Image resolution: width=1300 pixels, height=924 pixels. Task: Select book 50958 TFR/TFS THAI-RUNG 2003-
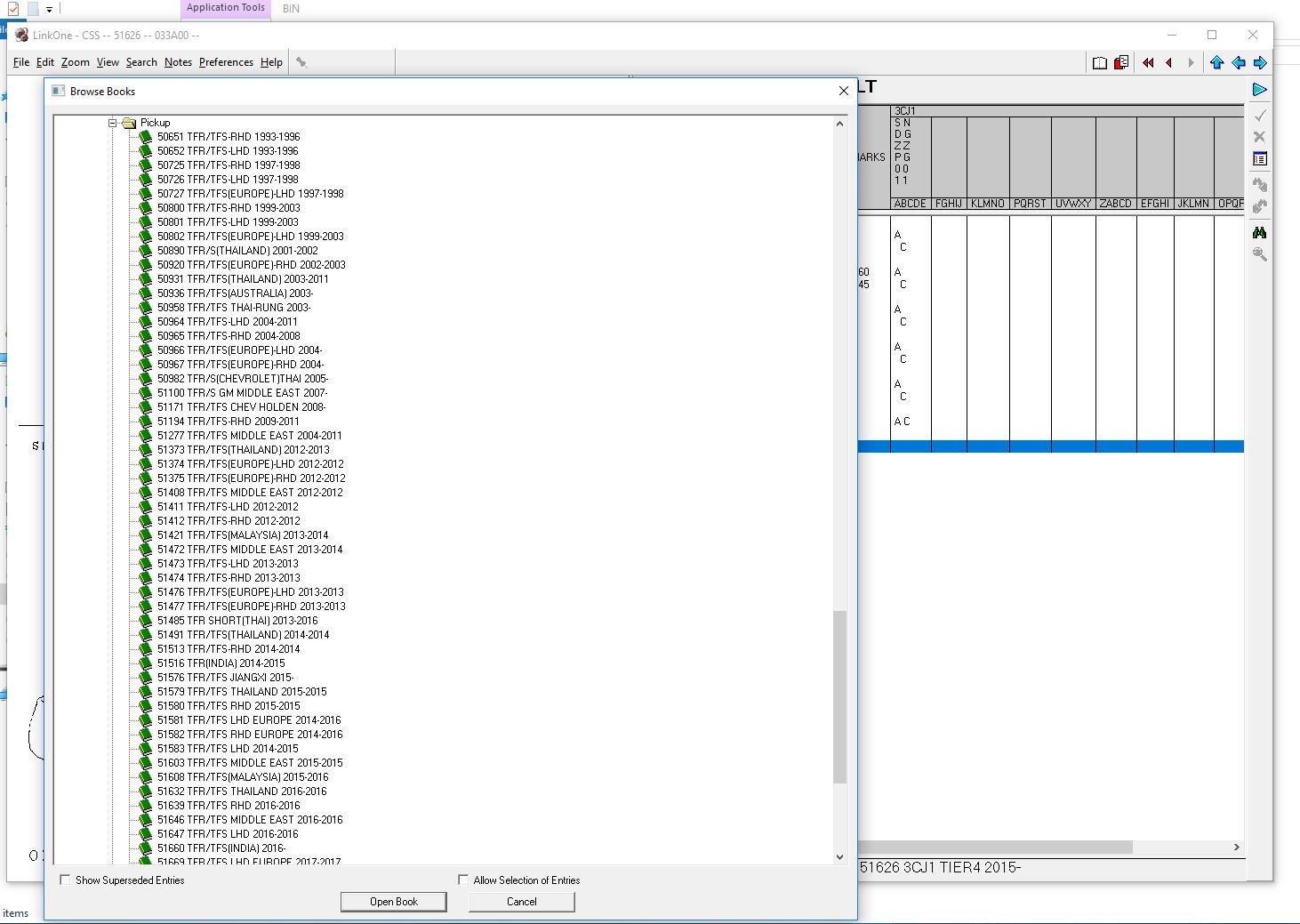click(x=234, y=308)
